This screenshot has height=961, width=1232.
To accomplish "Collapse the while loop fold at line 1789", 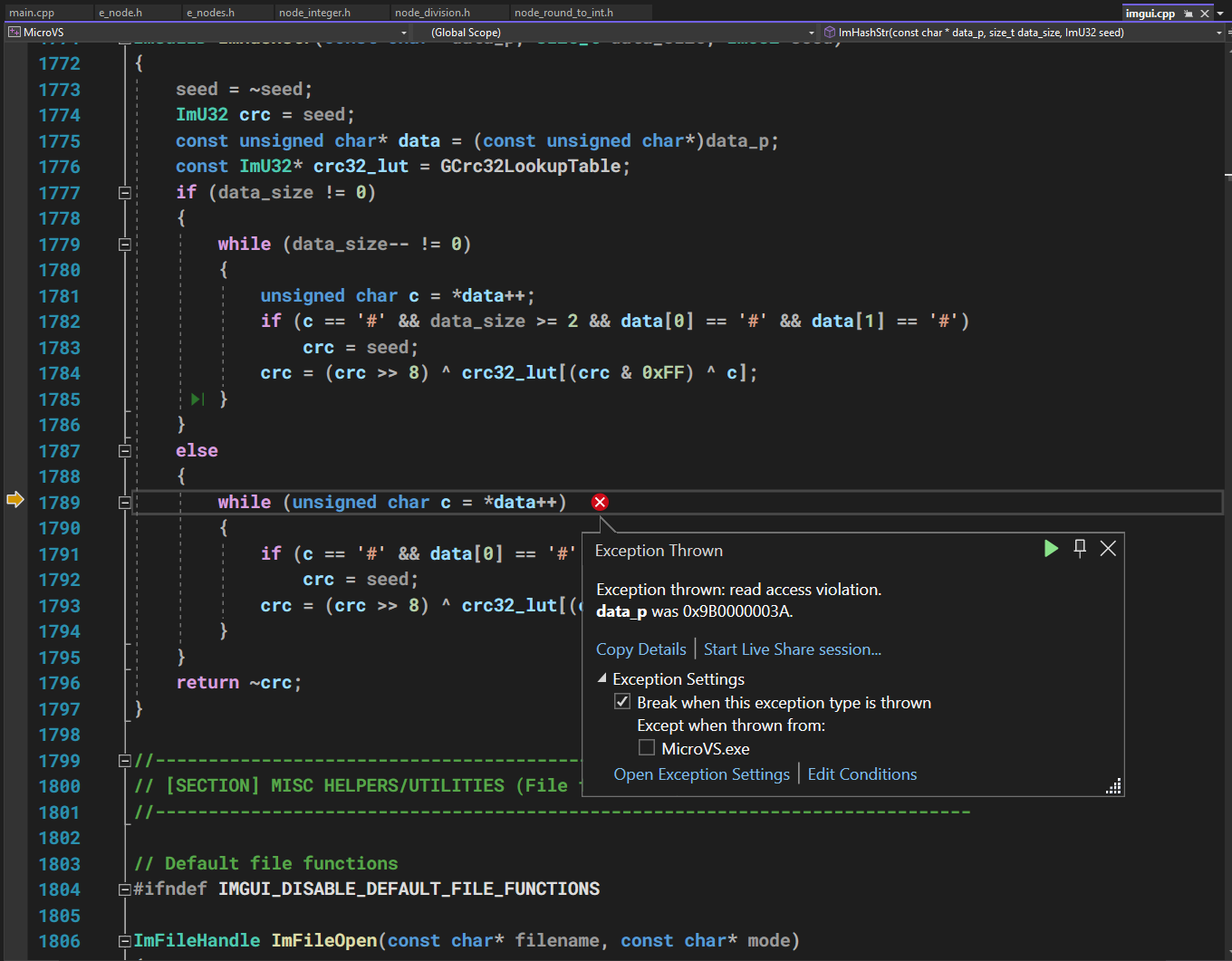I will coord(124,502).
